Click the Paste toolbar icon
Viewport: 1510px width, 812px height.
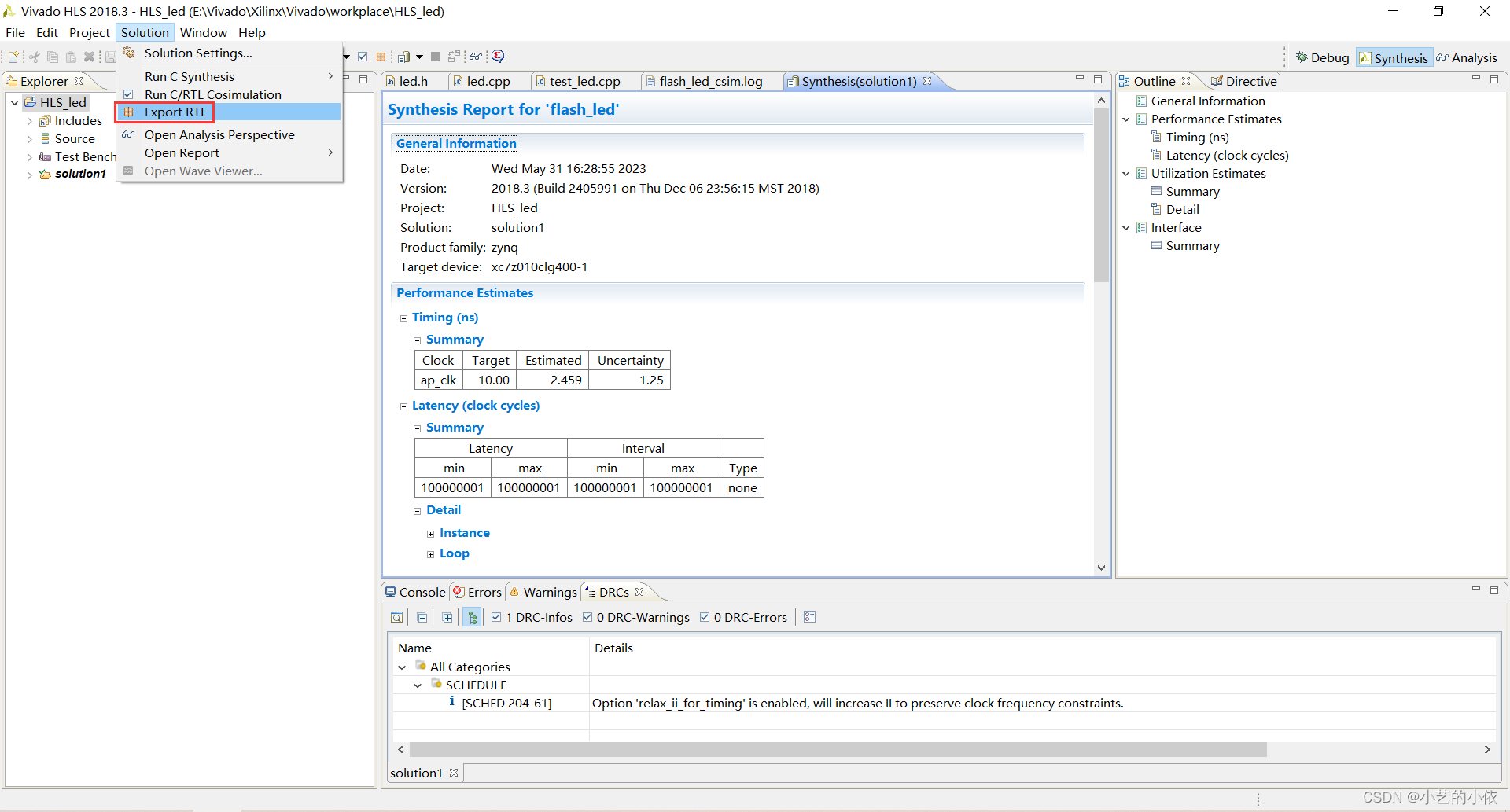pyautogui.click(x=71, y=57)
